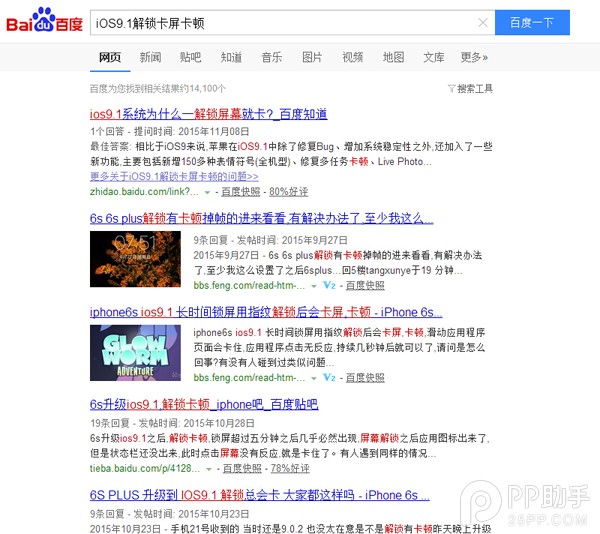600x534 pixels.
Task: Click the Baidu logo
Action: pyautogui.click(x=44, y=20)
